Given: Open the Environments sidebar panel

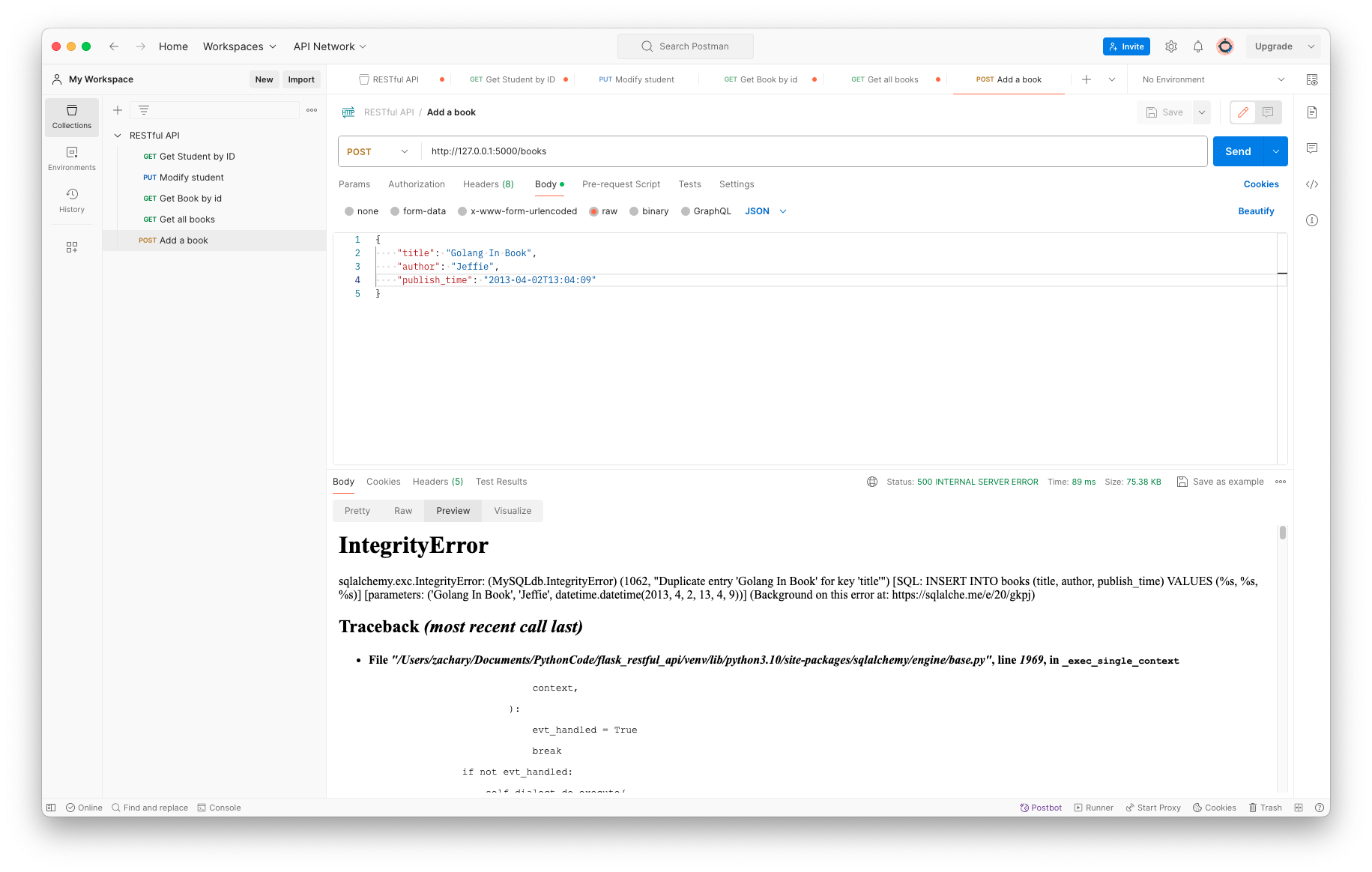Looking at the screenshot, I should pyautogui.click(x=72, y=159).
